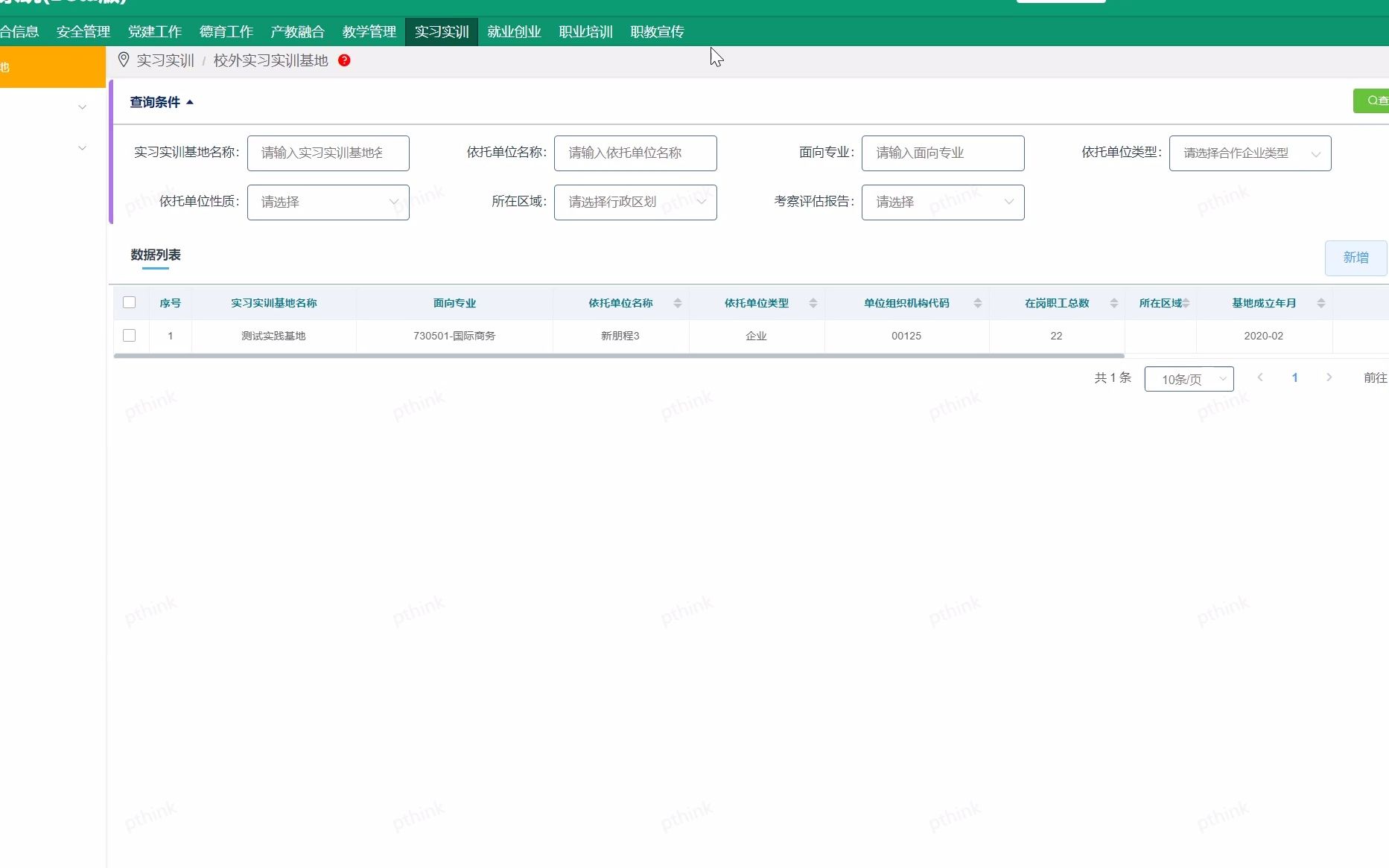
Task: Sort by 基地成立年月 column arrows
Action: tap(1320, 303)
